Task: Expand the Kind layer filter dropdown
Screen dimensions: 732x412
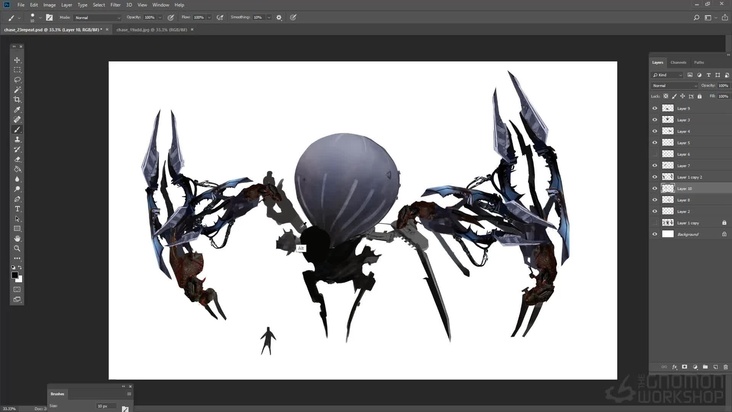Action: coord(665,74)
